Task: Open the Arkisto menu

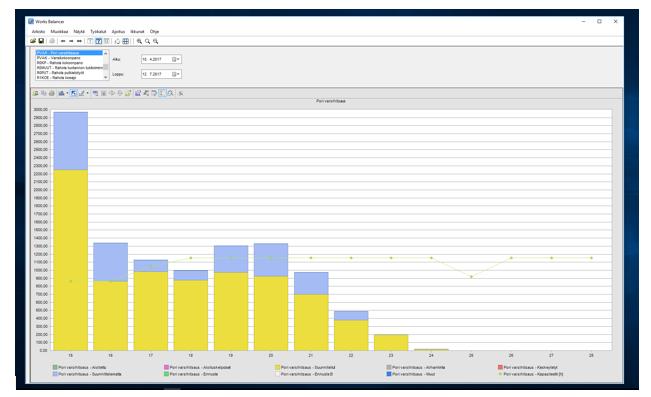Action: pos(38,32)
